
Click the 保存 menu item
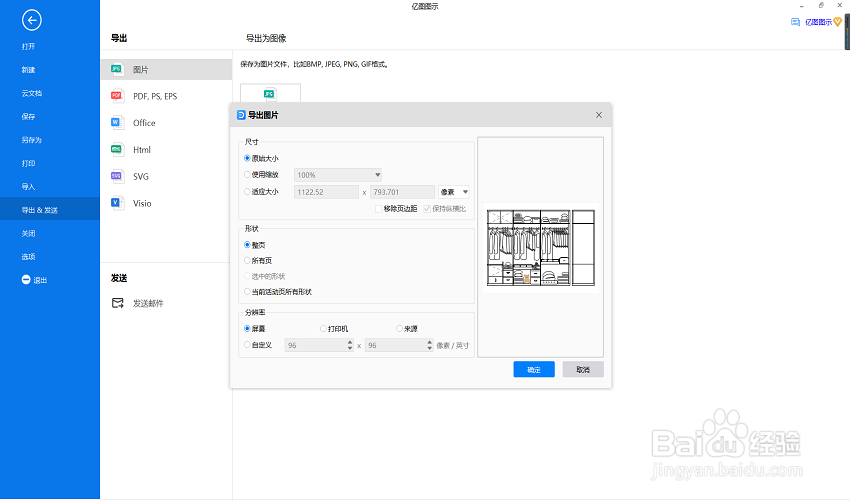28,117
